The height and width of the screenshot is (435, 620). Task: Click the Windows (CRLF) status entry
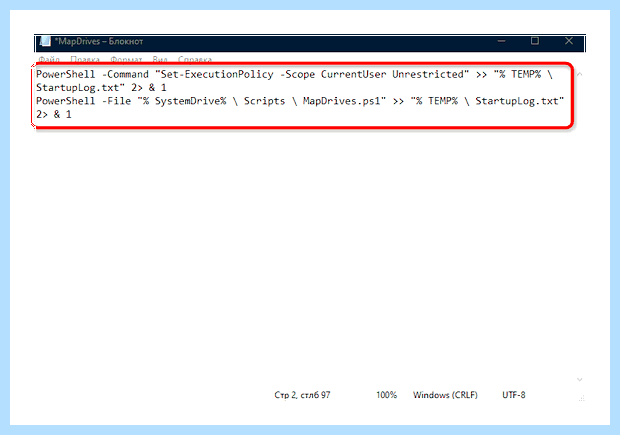(x=445, y=395)
